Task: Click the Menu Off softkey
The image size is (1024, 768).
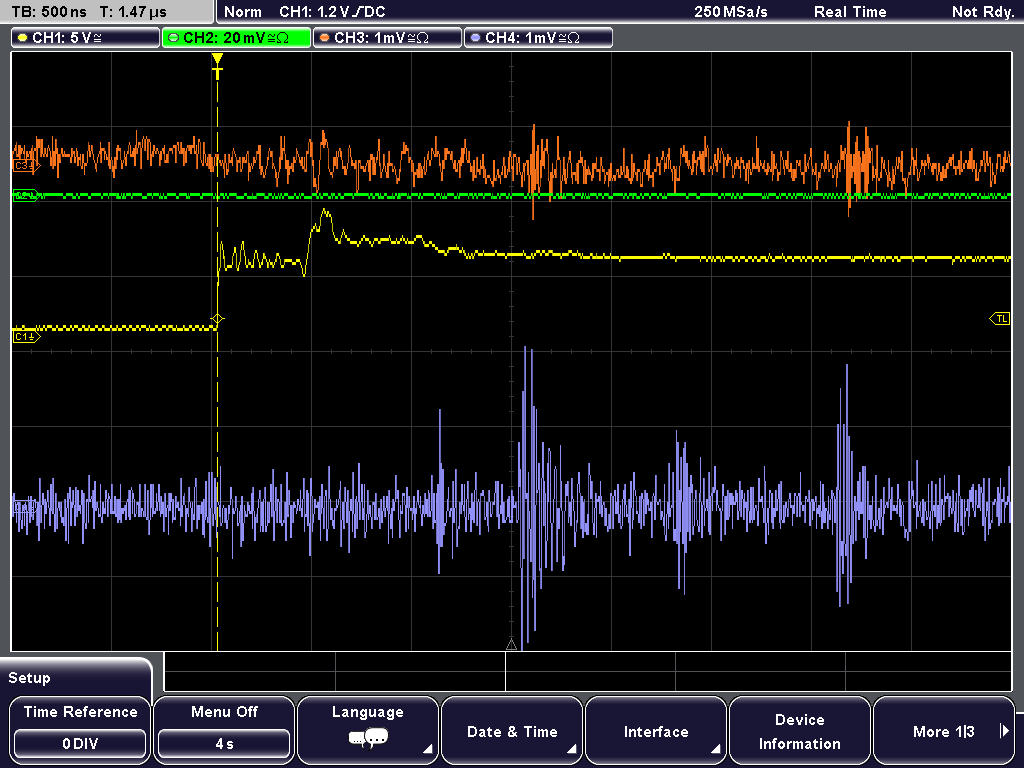Action: [224, 730]
